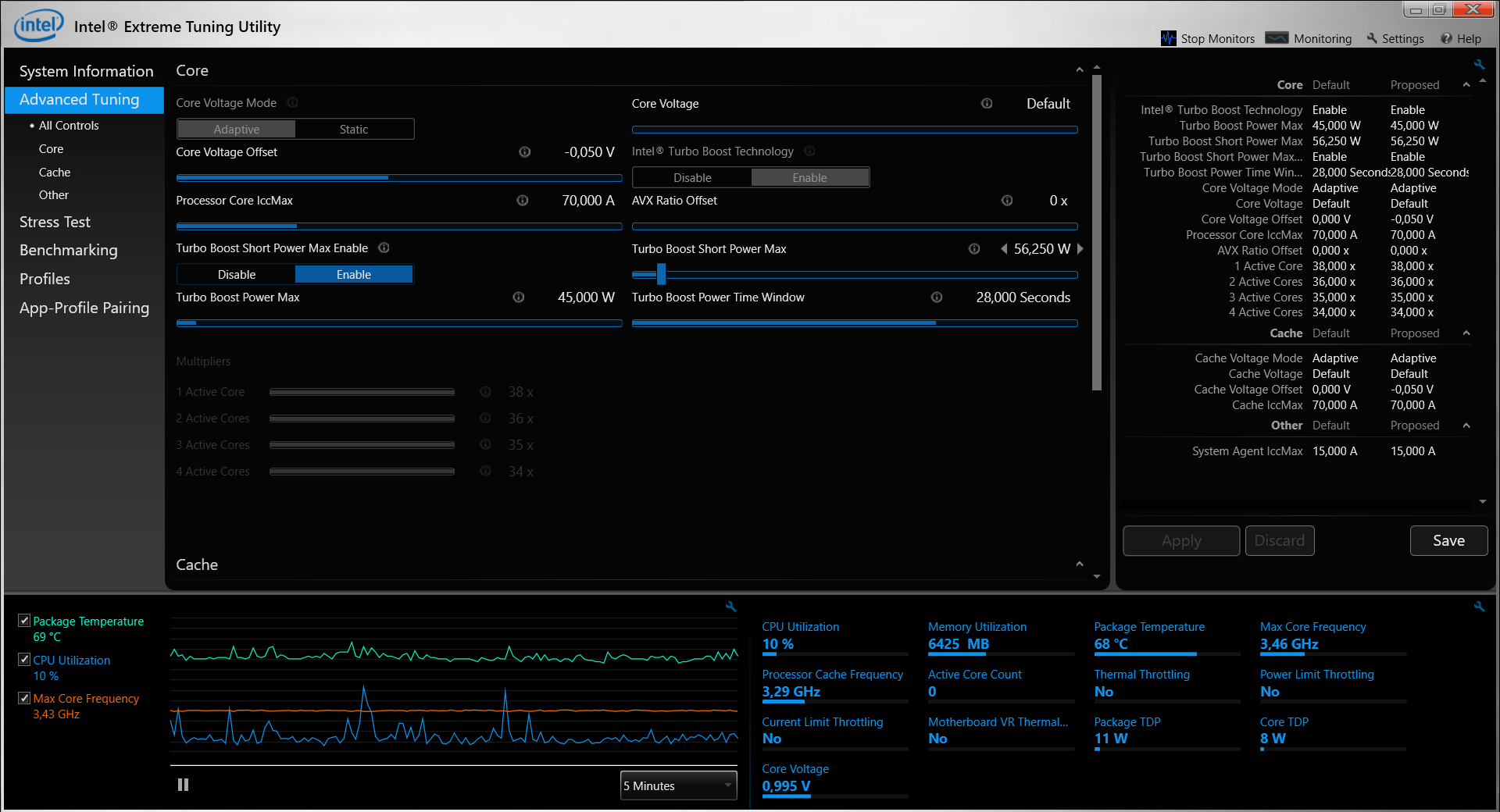
Task: Set Core Voltage Mode to Adaptive
Action: (236, 129)
